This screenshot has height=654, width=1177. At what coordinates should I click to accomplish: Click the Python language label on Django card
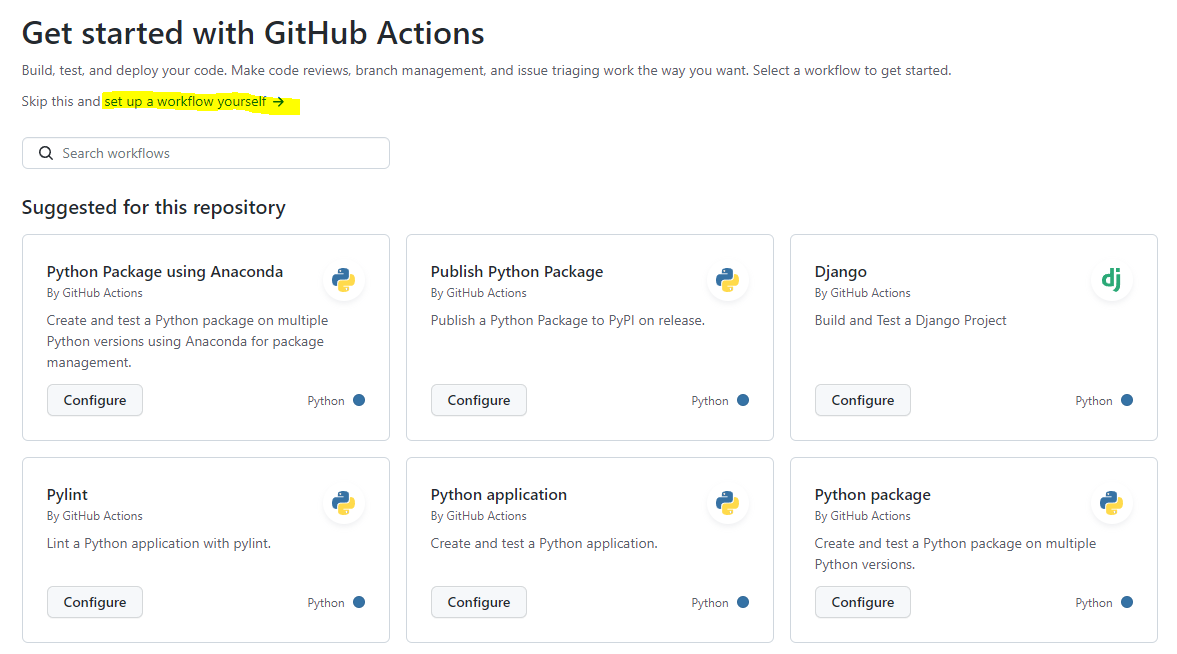[1094, 401]
